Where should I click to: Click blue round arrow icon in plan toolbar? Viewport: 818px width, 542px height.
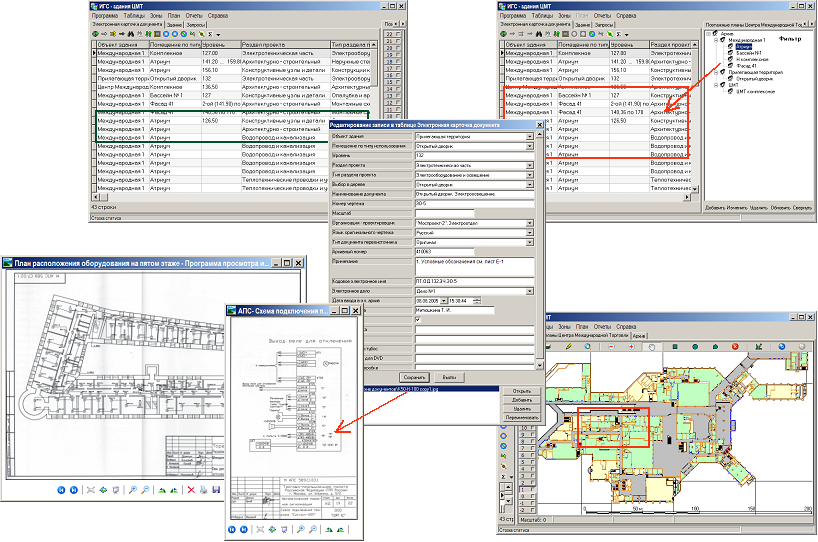(781, 346)
